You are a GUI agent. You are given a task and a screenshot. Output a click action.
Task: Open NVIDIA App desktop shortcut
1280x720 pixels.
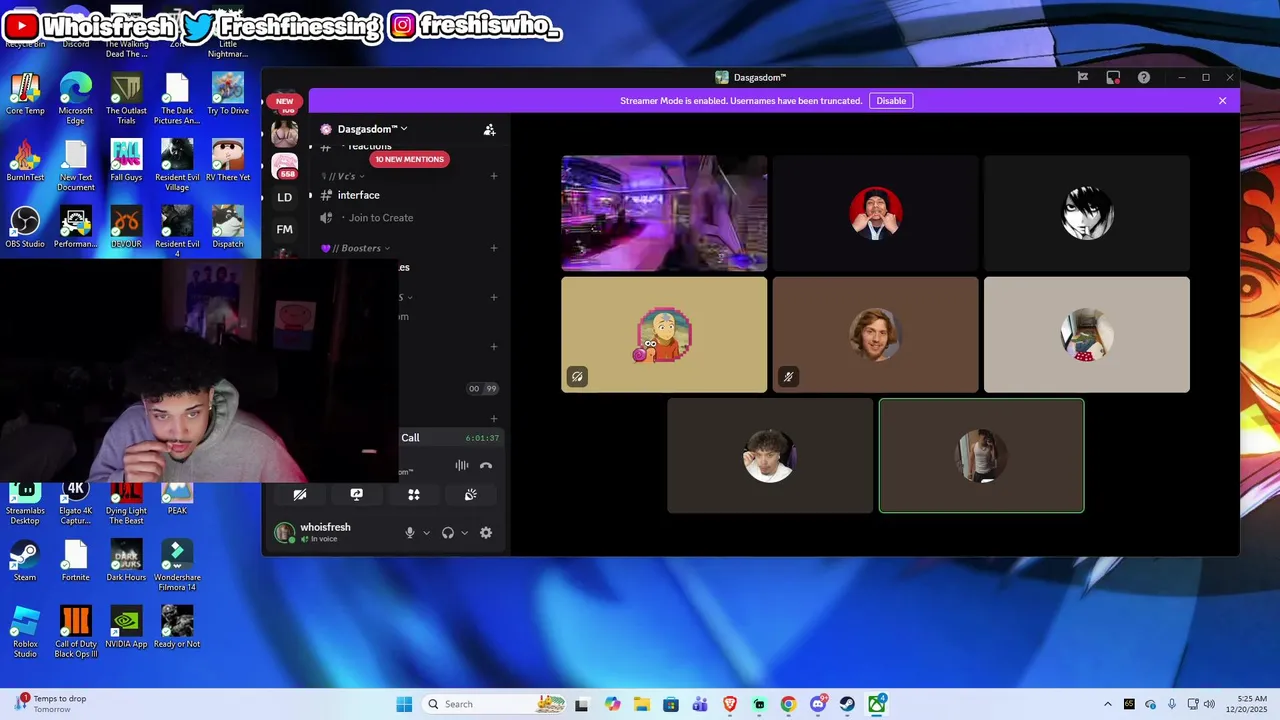click(126, 628)
